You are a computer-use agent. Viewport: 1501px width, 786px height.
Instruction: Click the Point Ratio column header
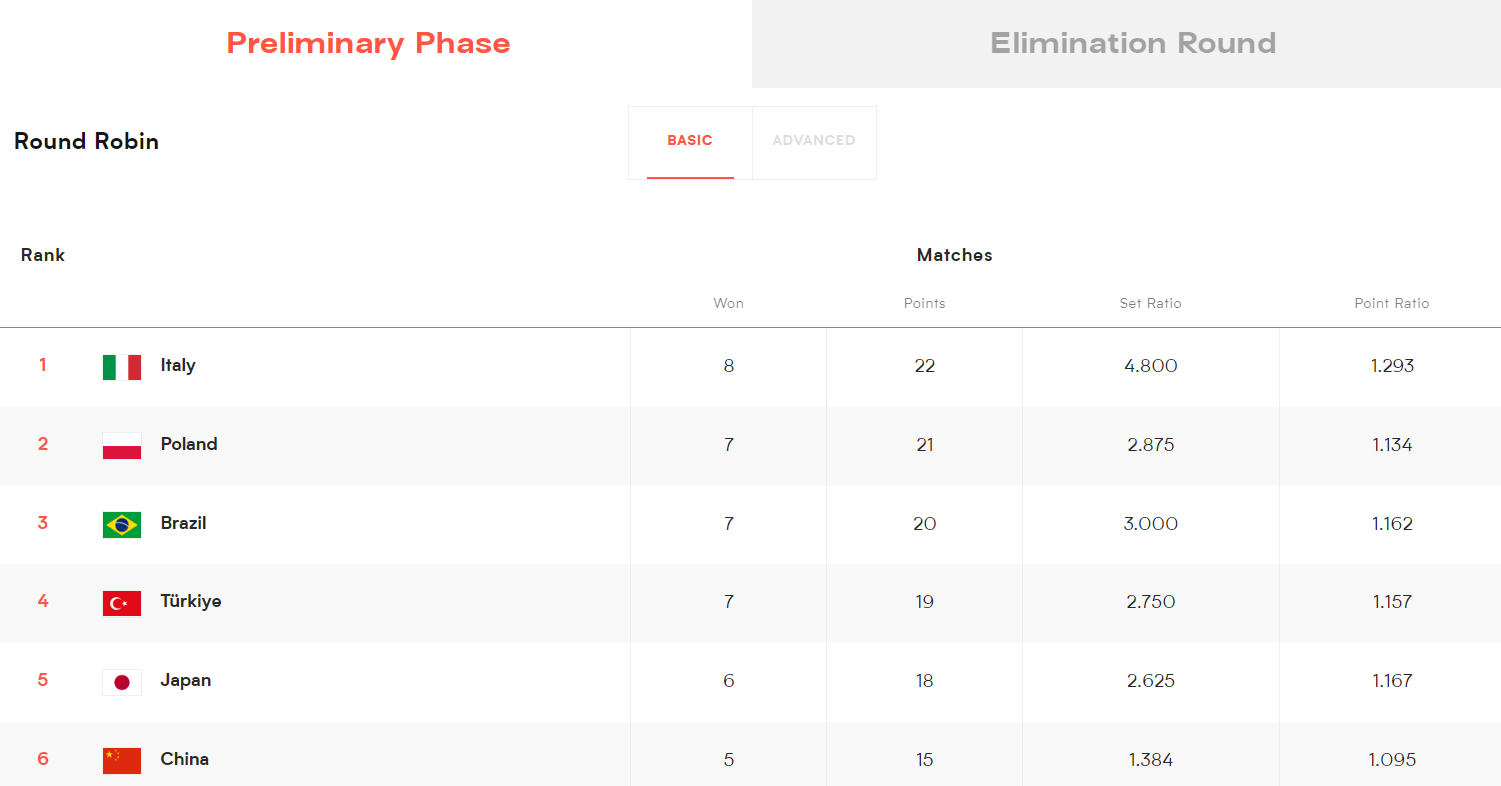tap(1392, 303)
